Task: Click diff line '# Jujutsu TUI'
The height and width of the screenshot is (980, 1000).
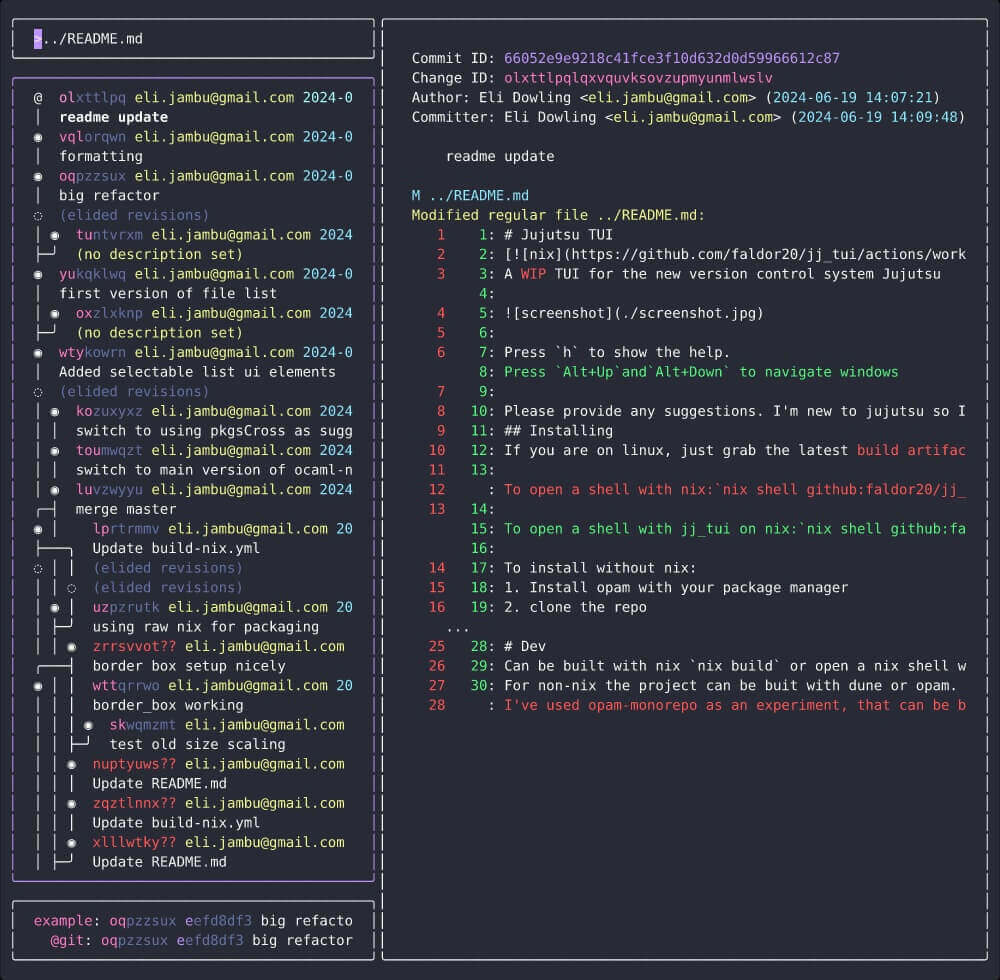Action: coord(558,235)
